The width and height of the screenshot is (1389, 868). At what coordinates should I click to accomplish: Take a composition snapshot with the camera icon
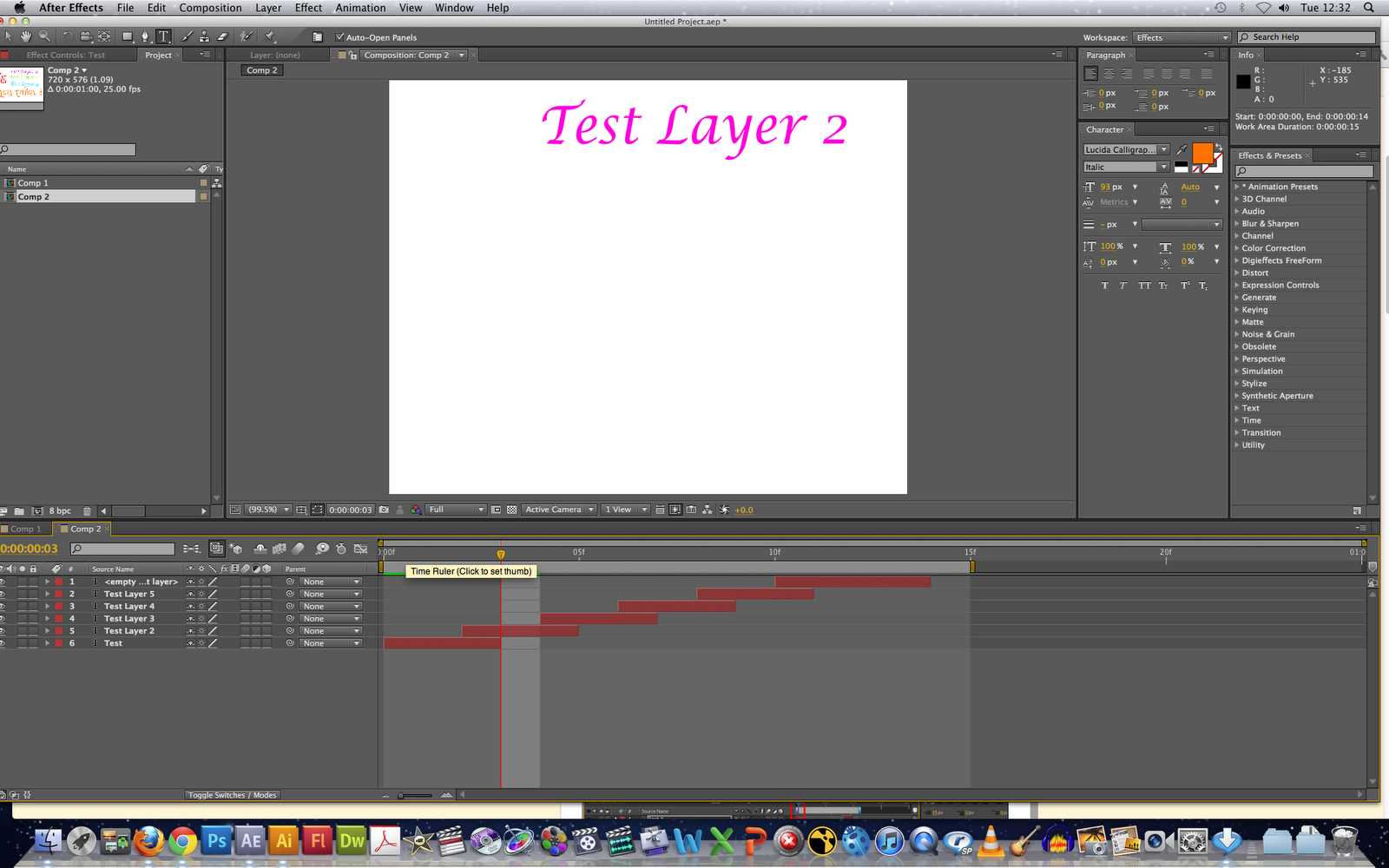pos(383,510)
